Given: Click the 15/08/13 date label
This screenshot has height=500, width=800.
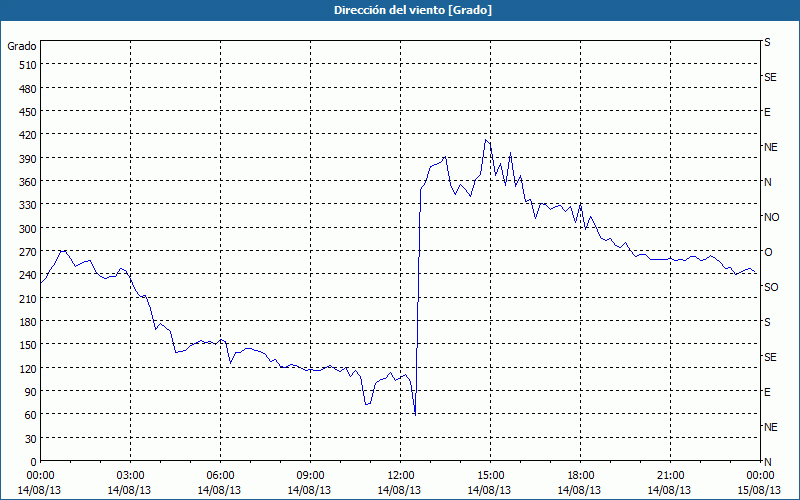Looking at the screenshot, I should pos(760,490).
